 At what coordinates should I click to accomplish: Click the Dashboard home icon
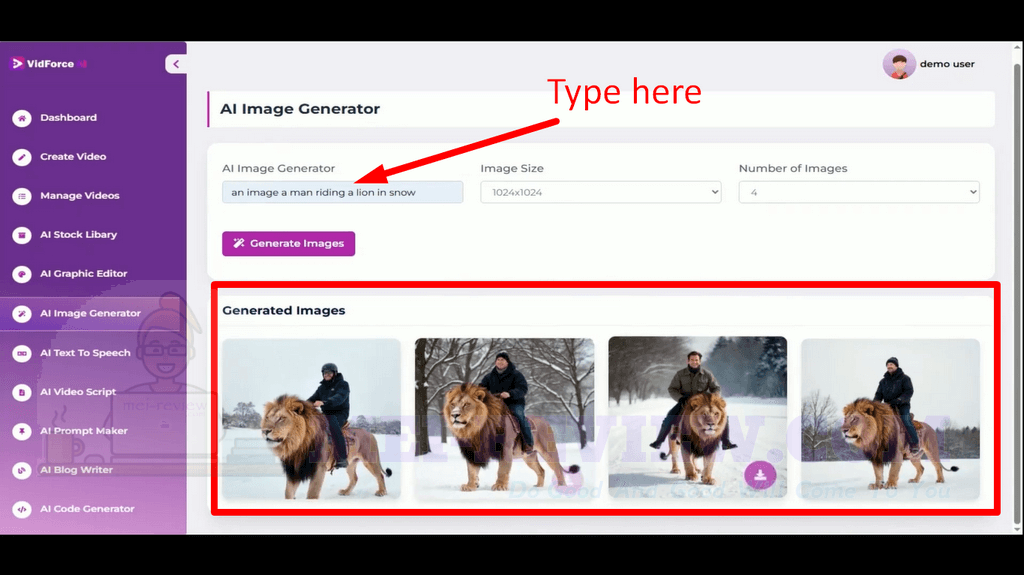pyautogui.click(x=22, y=118)
